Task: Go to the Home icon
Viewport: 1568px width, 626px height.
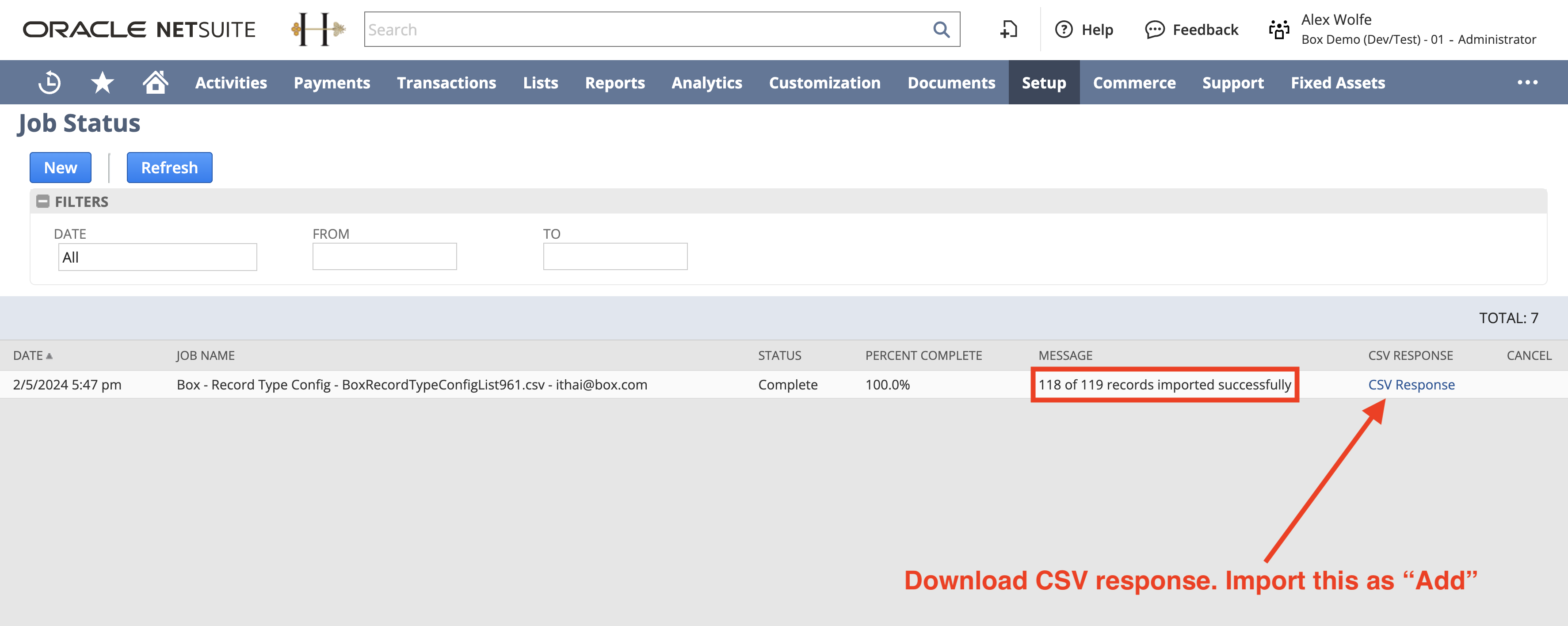Action: click(155, 82)
